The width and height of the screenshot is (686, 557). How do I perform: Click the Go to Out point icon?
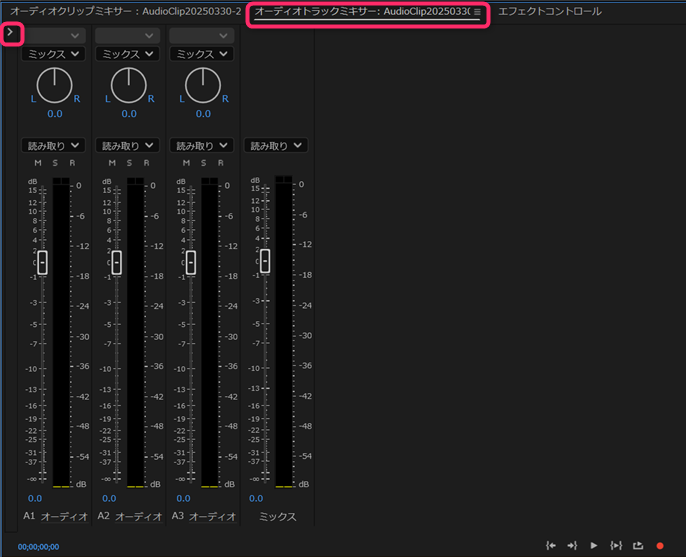coord(572,546)
